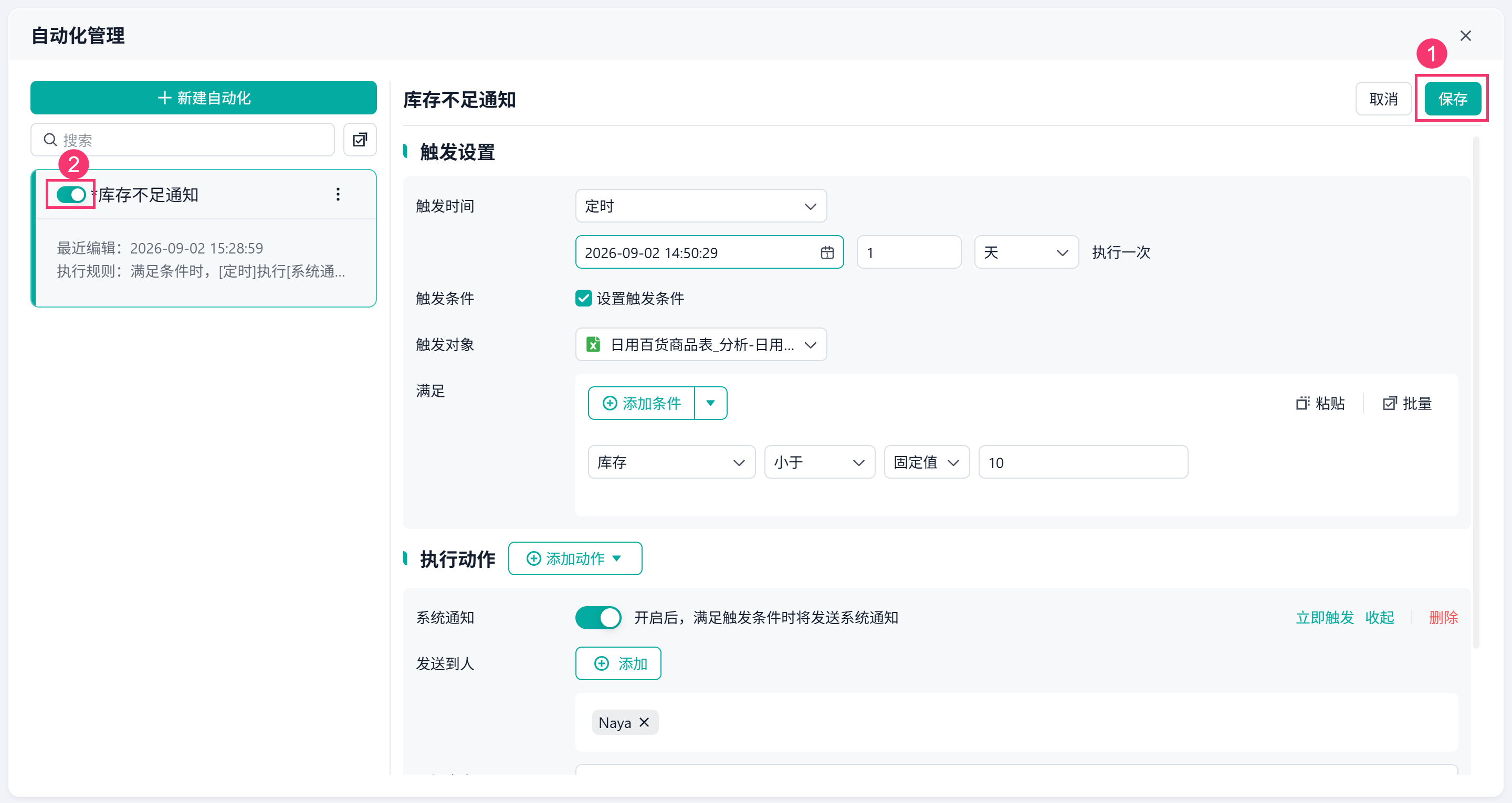This screenshot has height=803, width=1512.
Task: Close the 自动化管理 dialog
Action: (x=1466, y=36)
